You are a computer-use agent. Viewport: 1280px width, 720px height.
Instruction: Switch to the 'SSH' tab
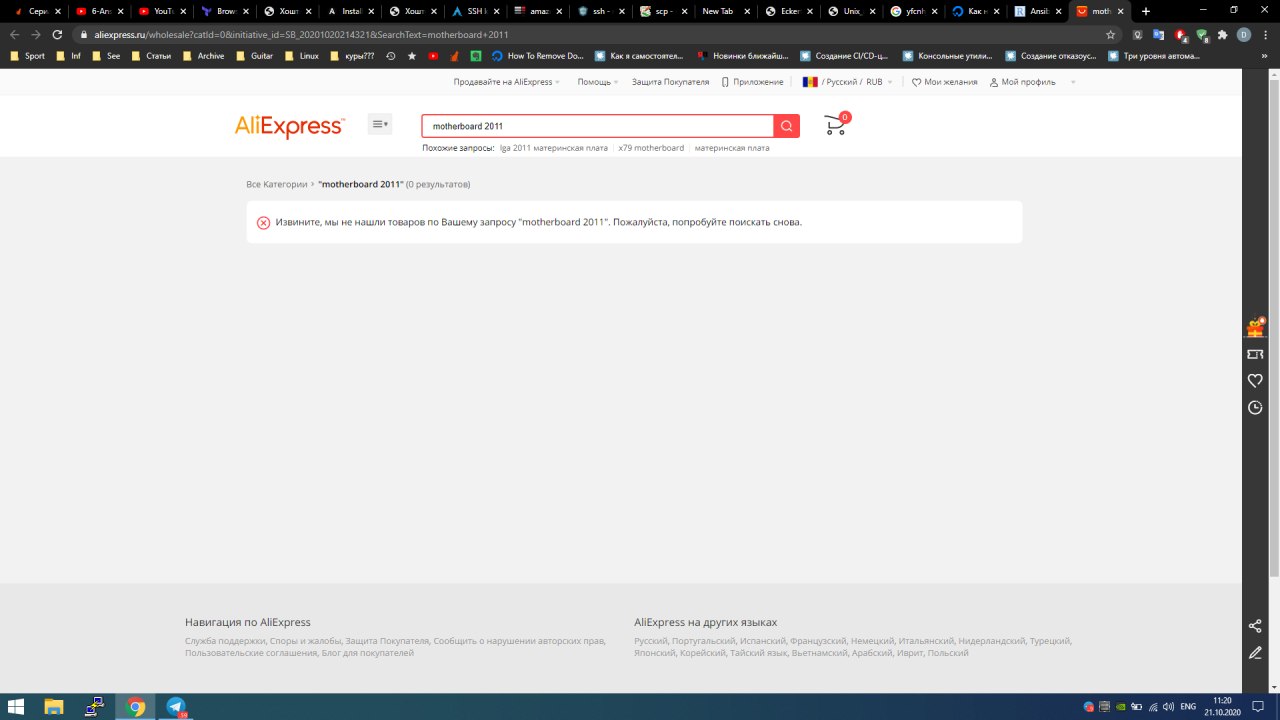475,11
